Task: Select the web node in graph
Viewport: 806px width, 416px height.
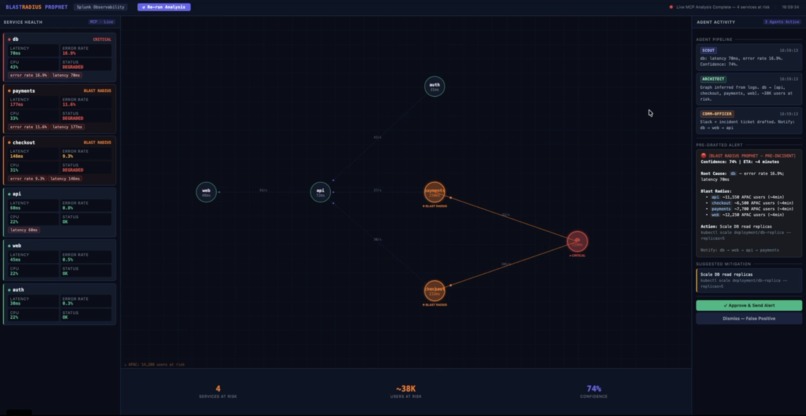Action: (206, 192)
